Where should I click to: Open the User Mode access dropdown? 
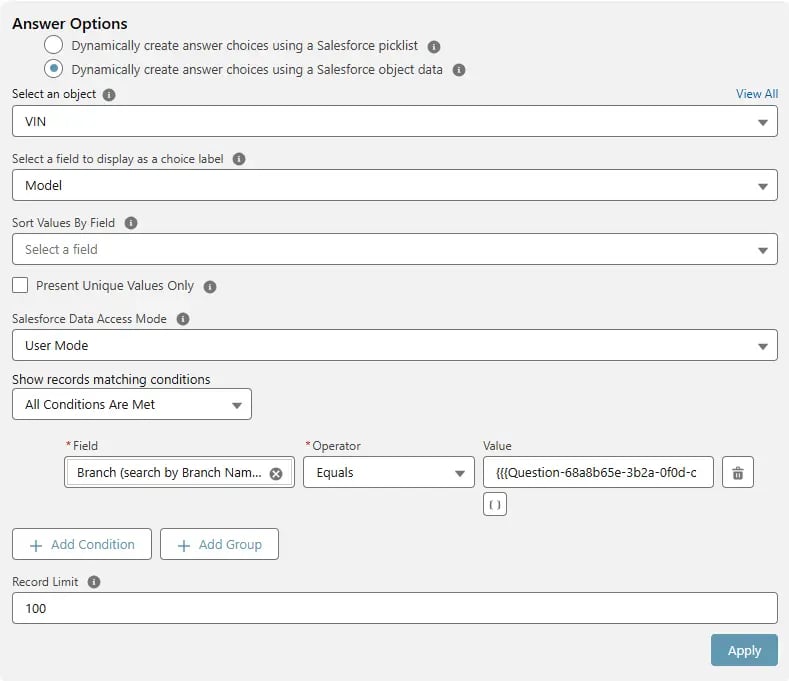point(394,345)
